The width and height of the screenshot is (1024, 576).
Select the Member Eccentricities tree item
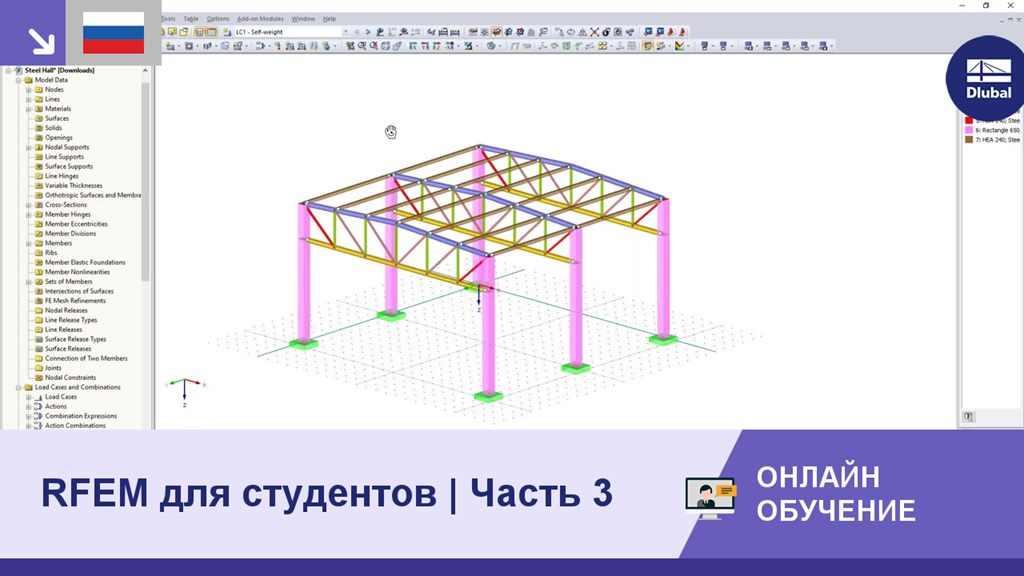pos(76,224)
